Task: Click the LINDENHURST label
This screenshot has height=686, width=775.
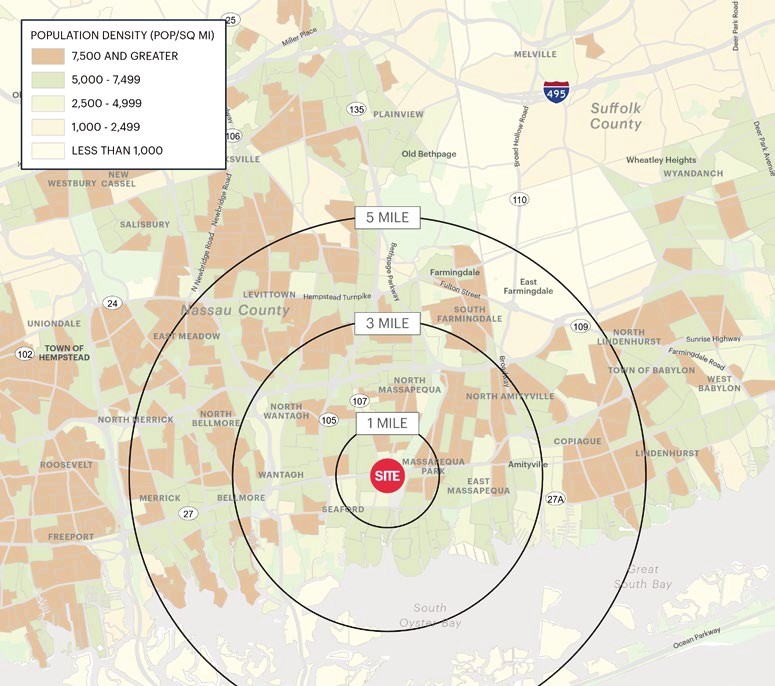Action: pos(667,453)
